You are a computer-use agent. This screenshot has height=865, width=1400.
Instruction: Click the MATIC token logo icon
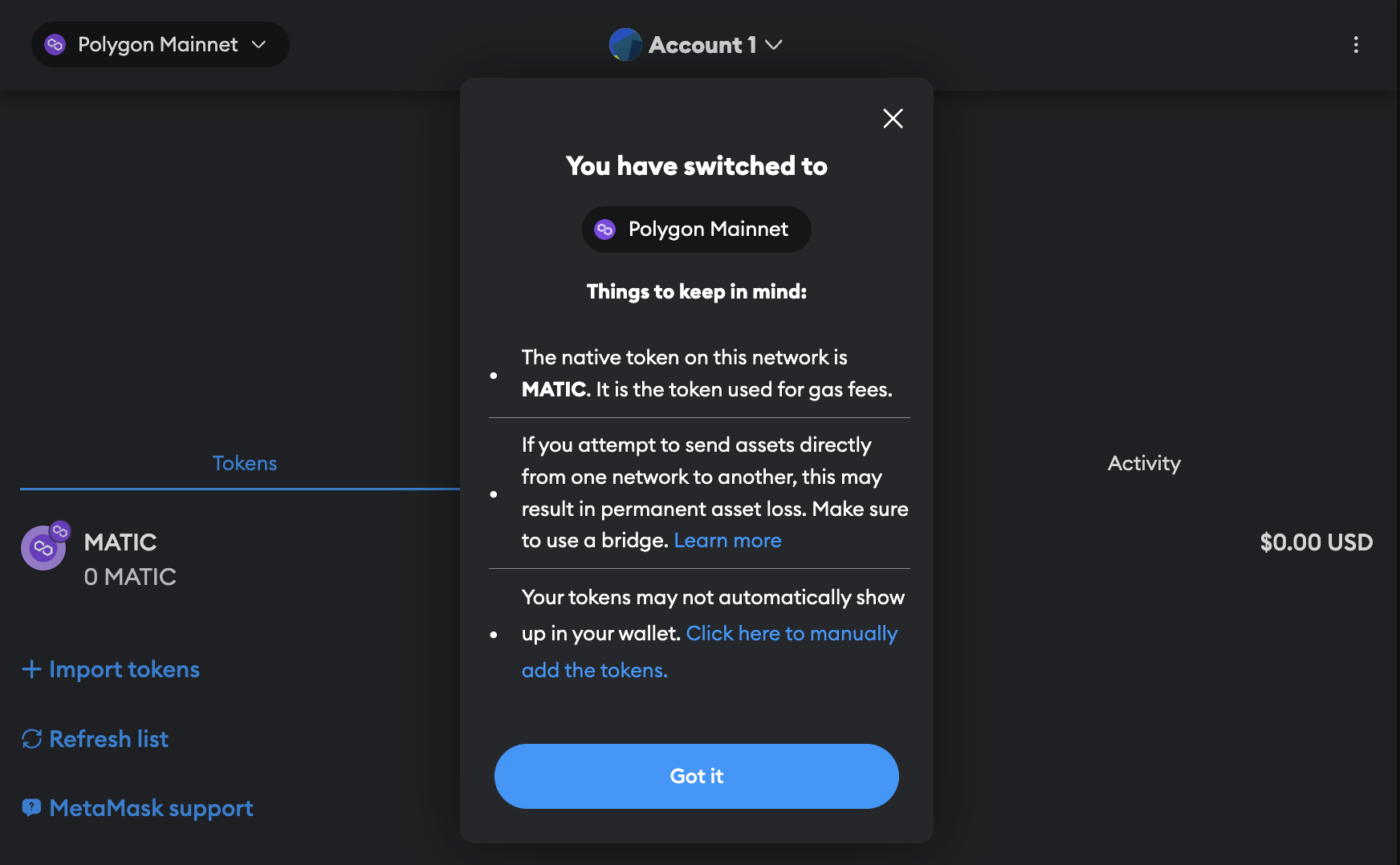tap(43, 548)
